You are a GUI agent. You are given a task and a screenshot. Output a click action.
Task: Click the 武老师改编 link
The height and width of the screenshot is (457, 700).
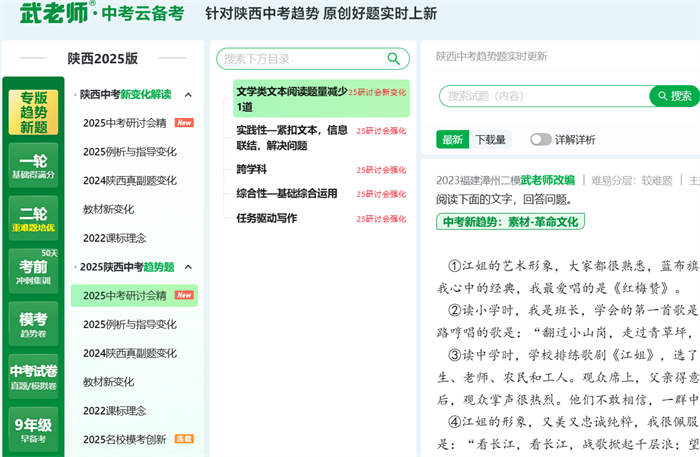pyautogui.click(x=547, y=181)
